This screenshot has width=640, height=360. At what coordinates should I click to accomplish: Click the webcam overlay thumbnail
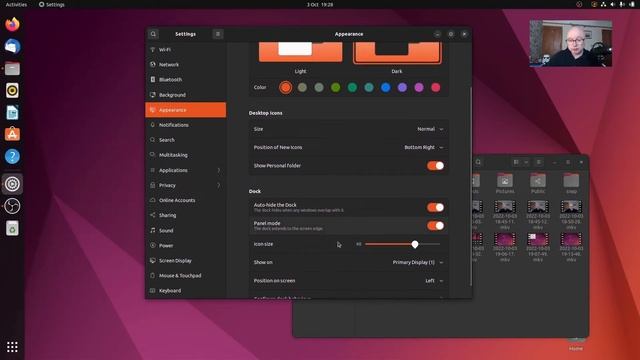(571, 43)
